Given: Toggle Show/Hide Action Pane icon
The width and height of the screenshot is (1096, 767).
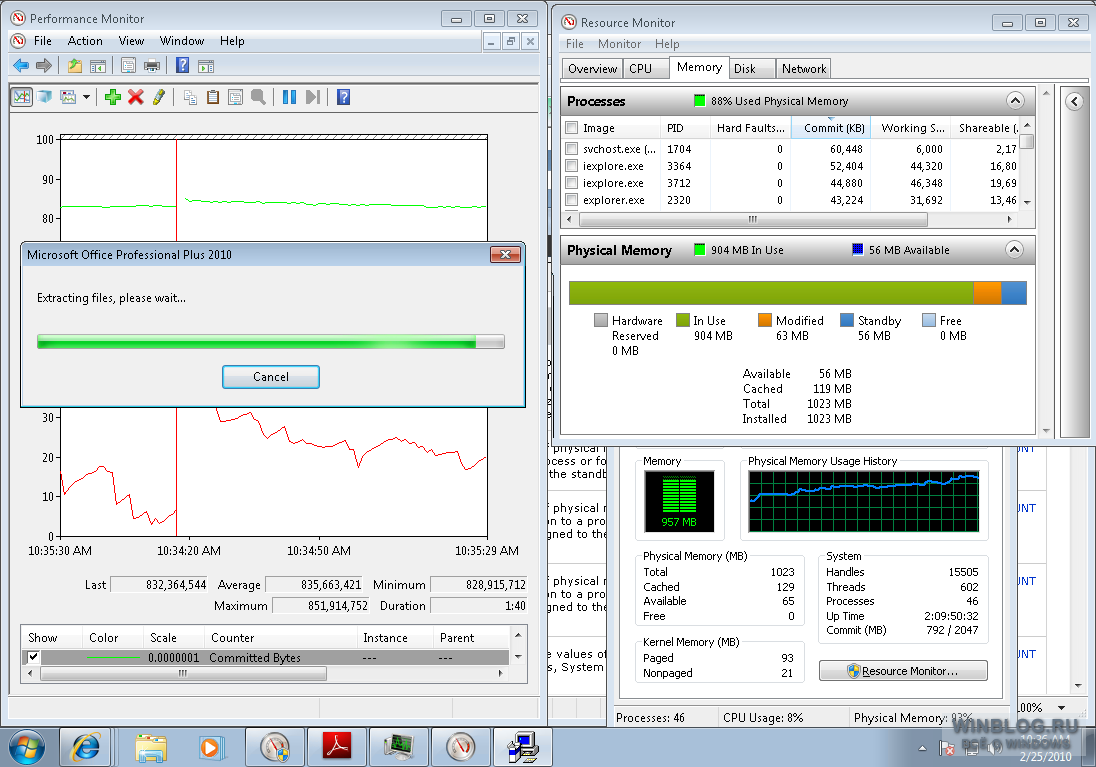Looking at the screenshot, I should coord(206,66).
